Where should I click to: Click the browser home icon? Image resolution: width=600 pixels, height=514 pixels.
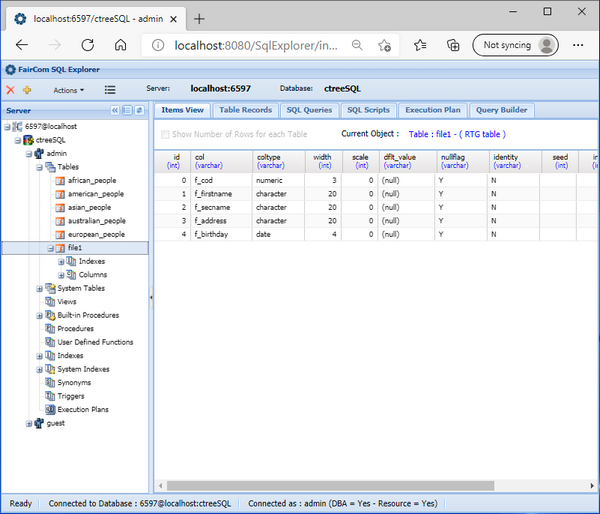click(x=121, y=45)
